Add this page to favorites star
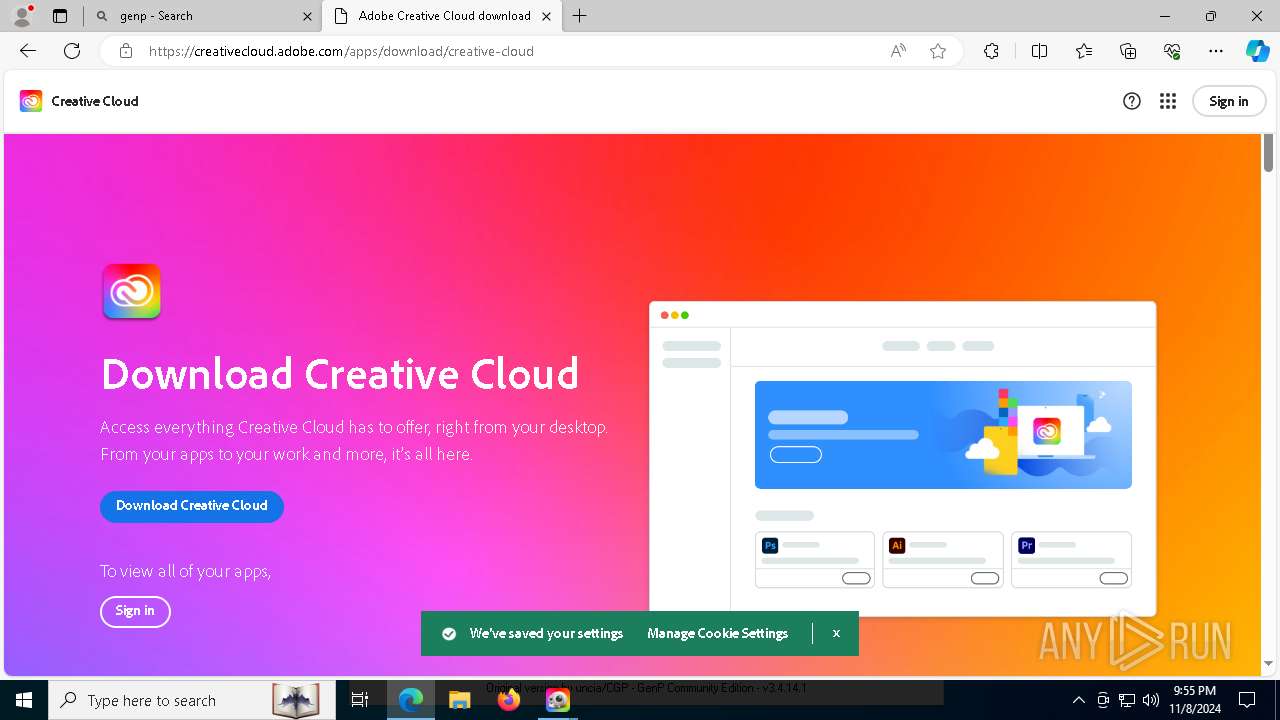The height and width of the screenshot is (720, 1280). click(938, 51)
